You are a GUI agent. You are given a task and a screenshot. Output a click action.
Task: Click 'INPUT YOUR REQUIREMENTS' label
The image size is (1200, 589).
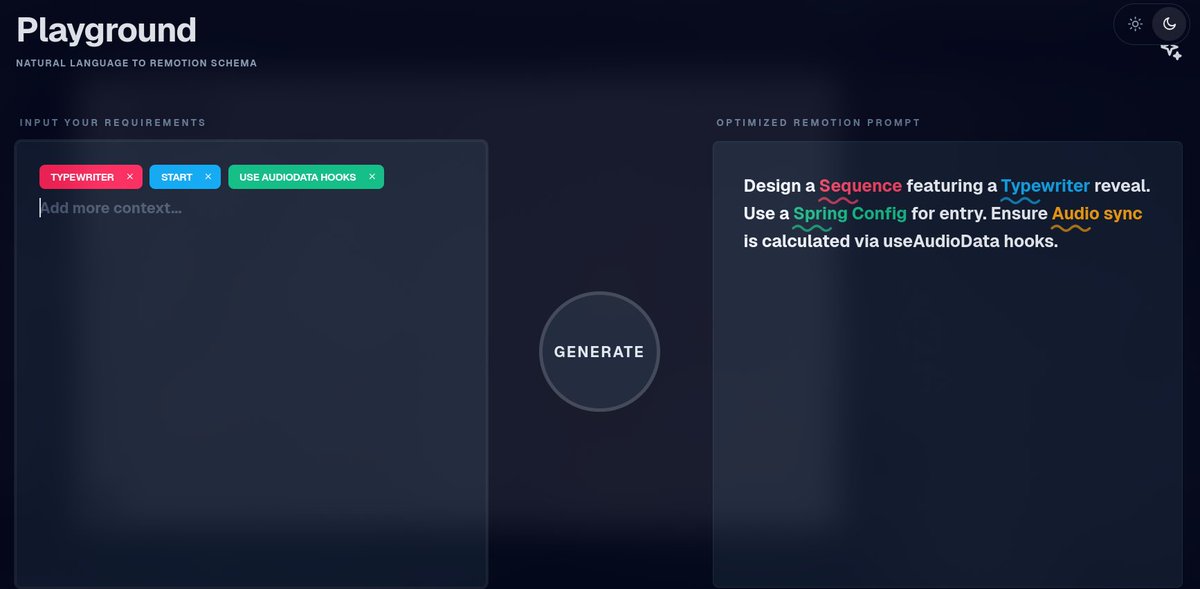112,122
